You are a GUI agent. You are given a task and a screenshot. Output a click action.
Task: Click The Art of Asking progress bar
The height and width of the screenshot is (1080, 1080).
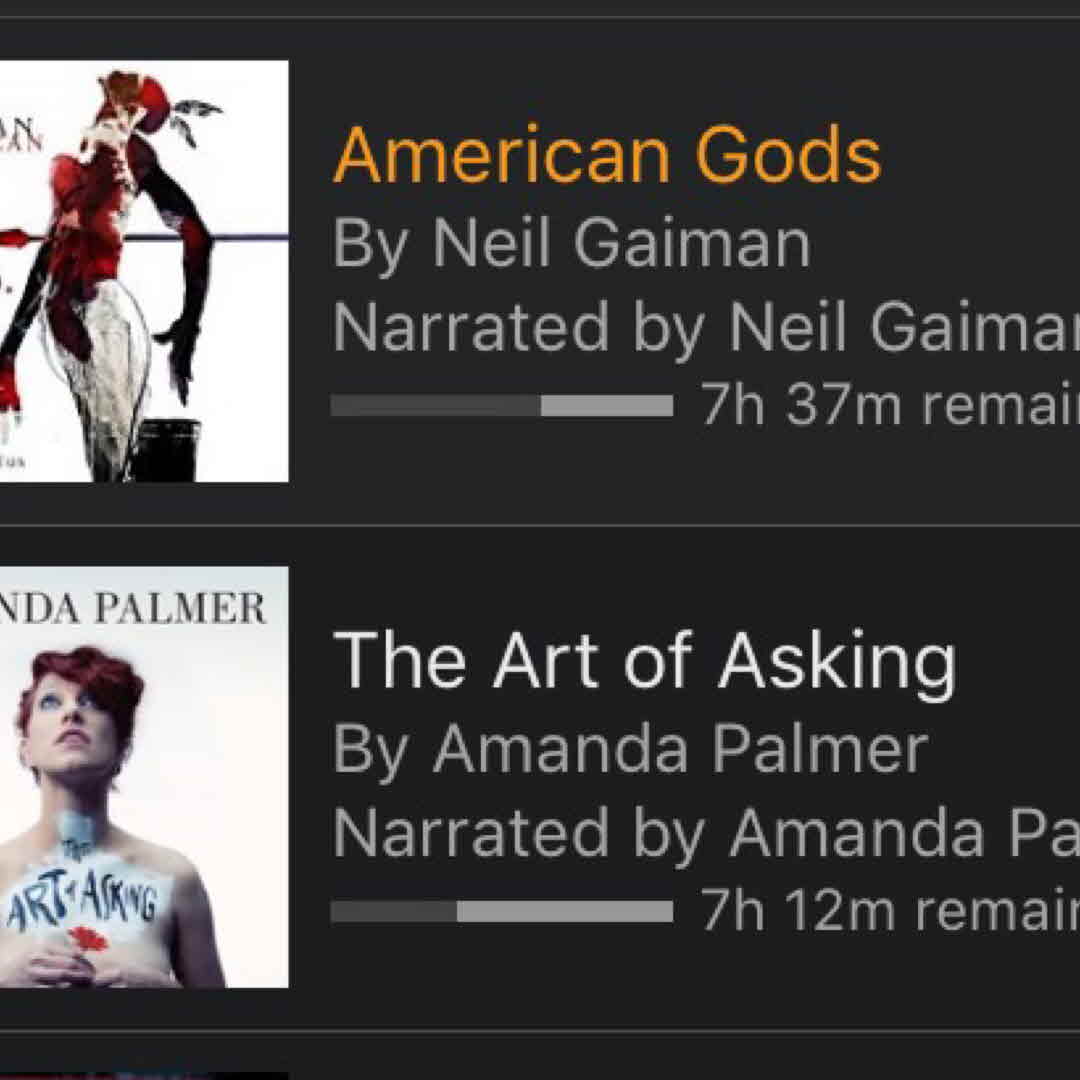point(501,911)
